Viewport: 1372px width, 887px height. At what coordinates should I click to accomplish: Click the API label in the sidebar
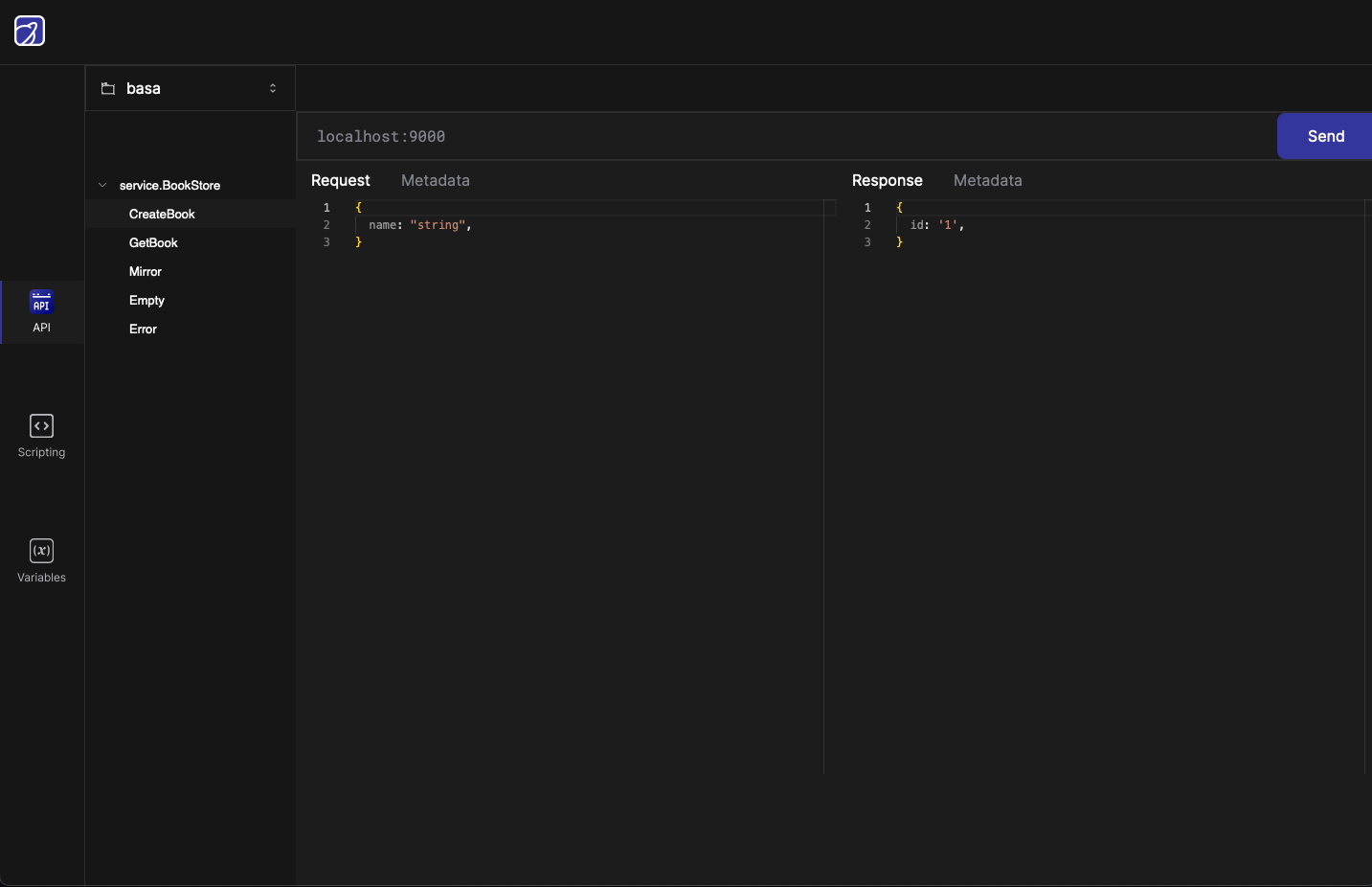[41, 328]
